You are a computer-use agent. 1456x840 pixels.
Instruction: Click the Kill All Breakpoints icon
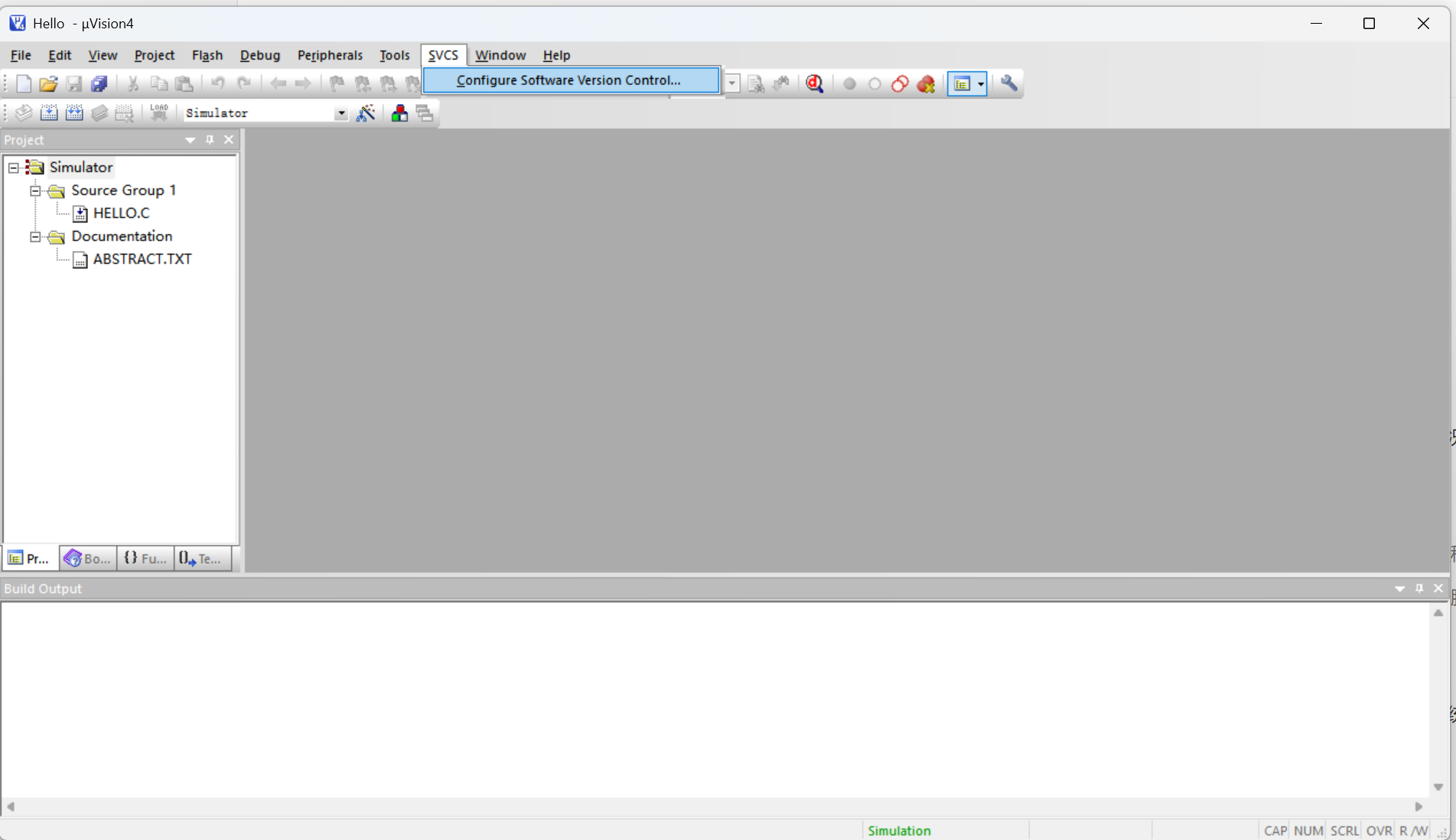[x=926, y=84]
